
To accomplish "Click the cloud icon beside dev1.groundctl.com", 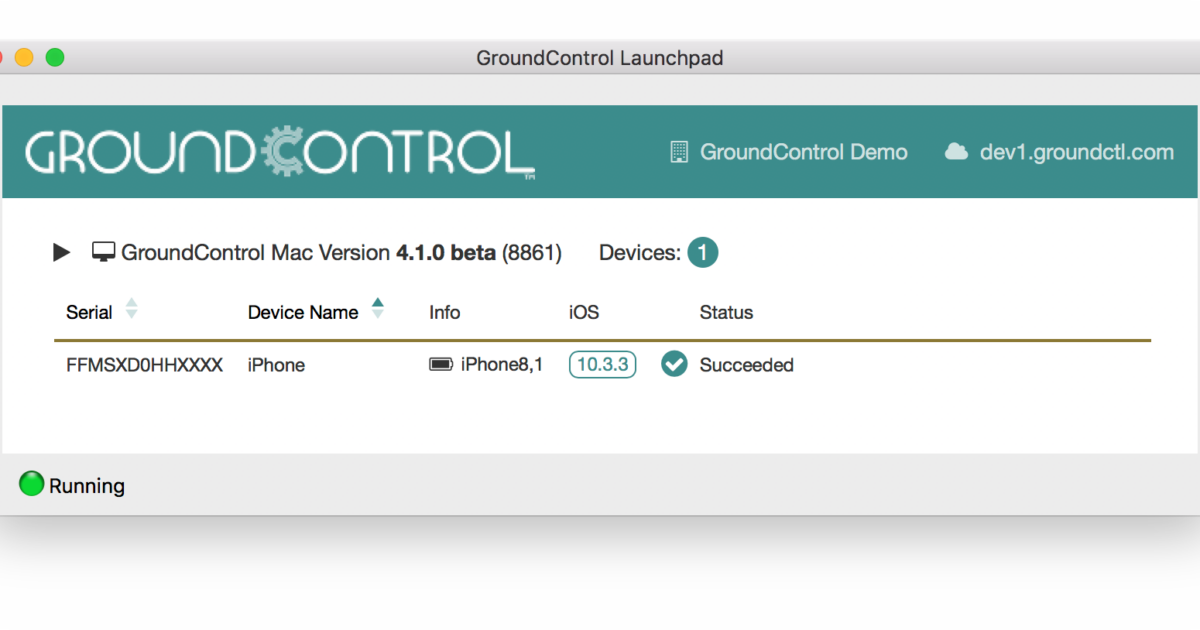I will (957, 151).
